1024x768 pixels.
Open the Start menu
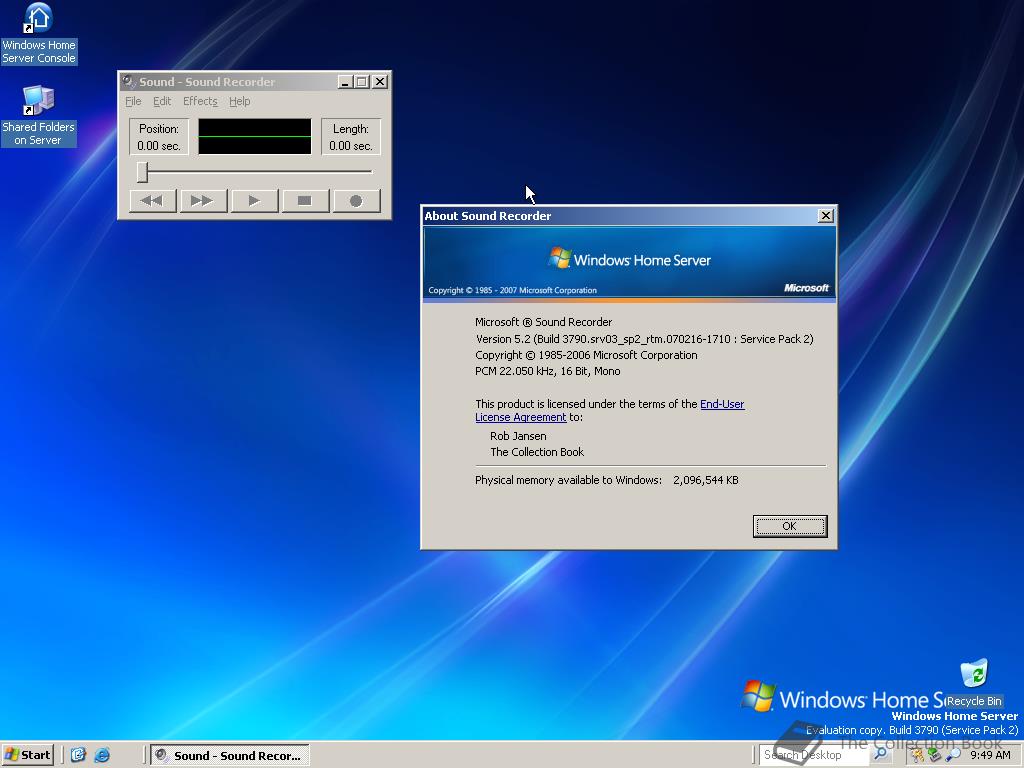27,755
